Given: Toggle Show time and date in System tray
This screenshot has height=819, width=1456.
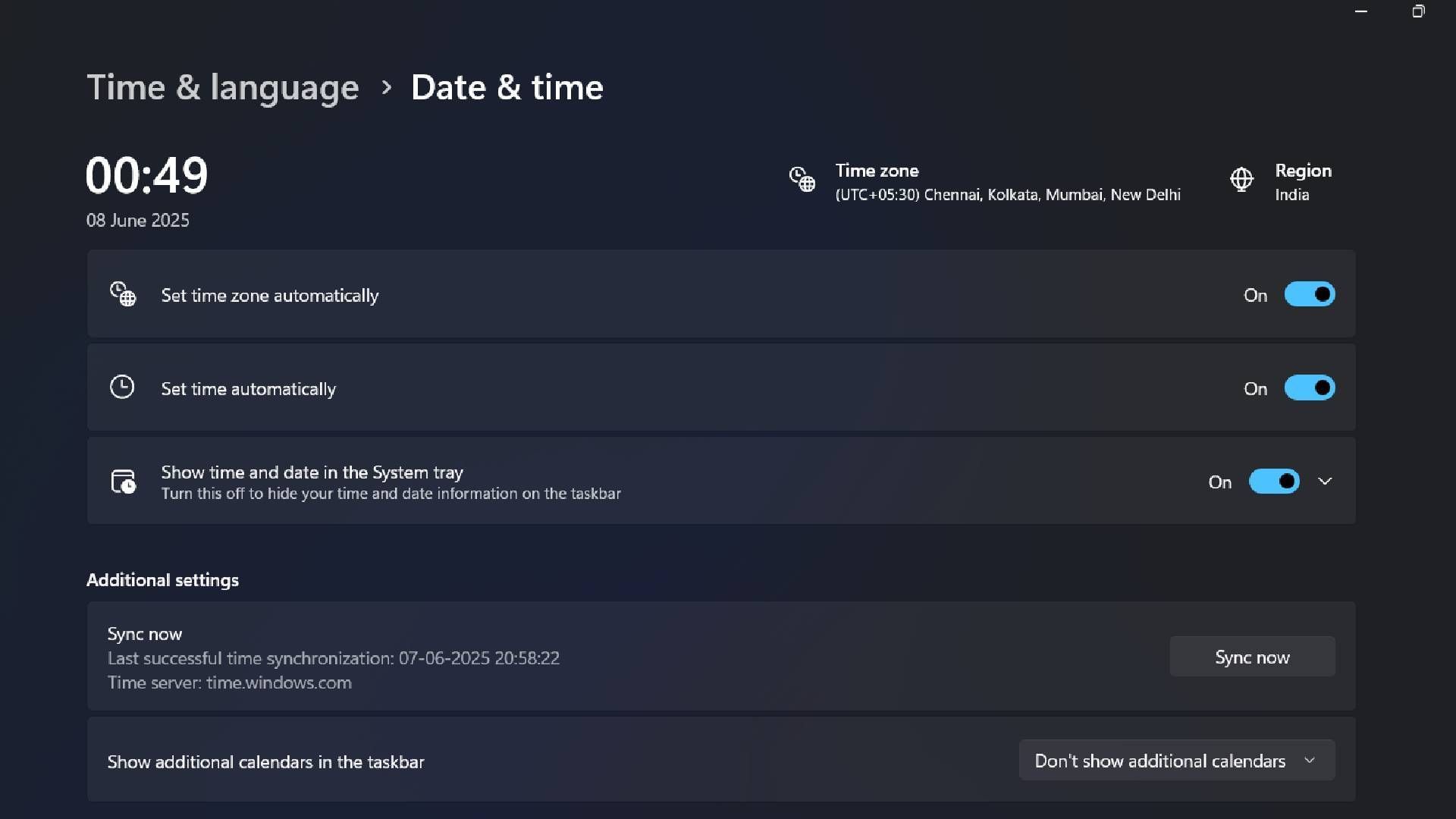Looking at the screenshot, I should (x=1274, y=482).
